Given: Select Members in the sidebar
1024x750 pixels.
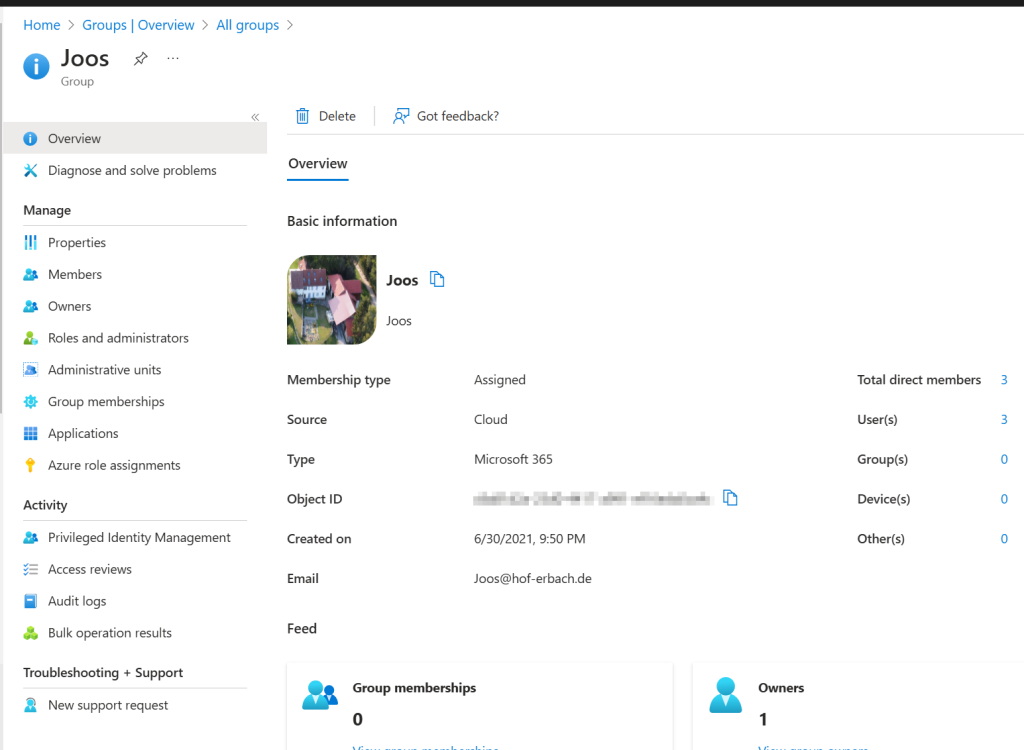Looking at the screenshot, I should [74, 274].
